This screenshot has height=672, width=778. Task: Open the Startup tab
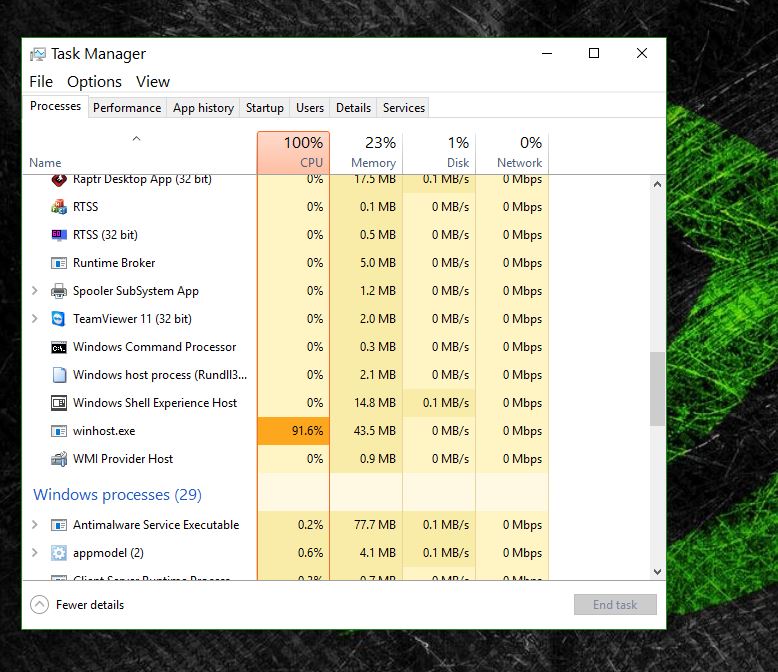point(265,108)
